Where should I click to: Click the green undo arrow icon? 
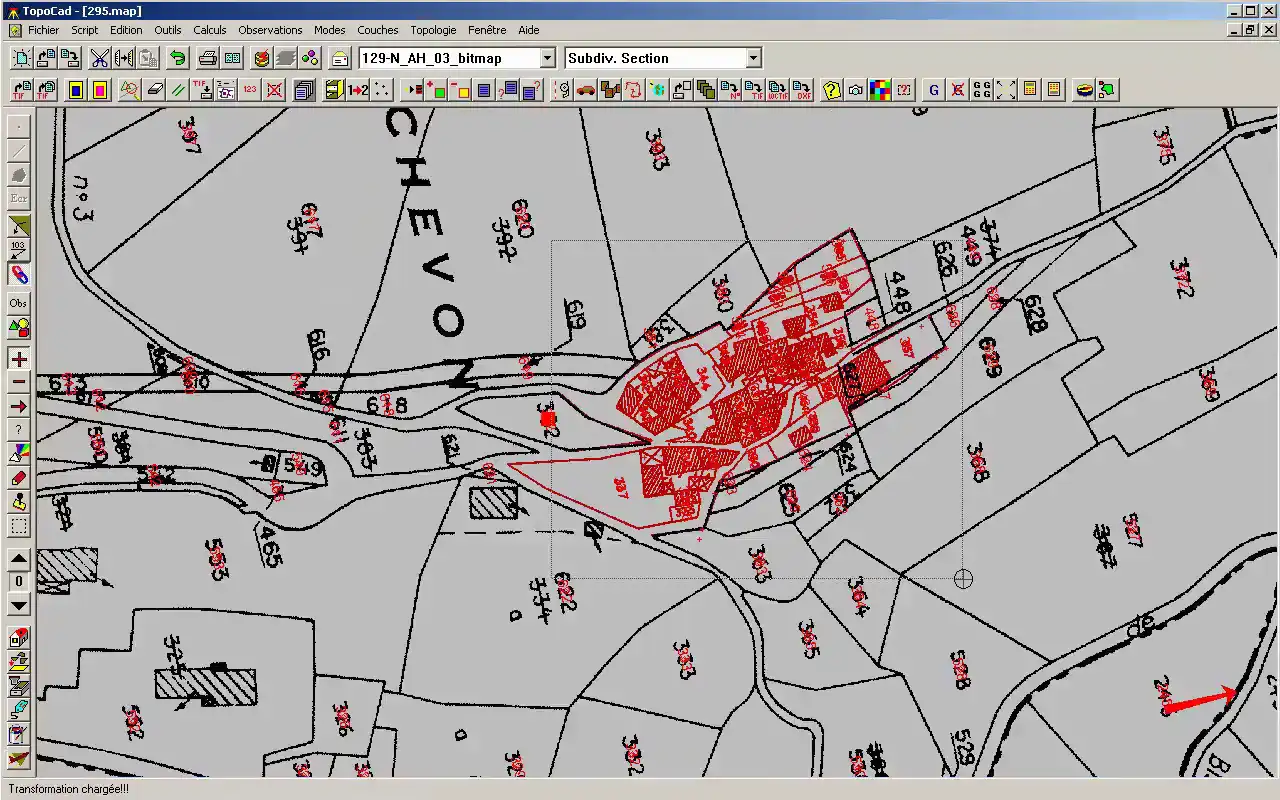[177, 58]
